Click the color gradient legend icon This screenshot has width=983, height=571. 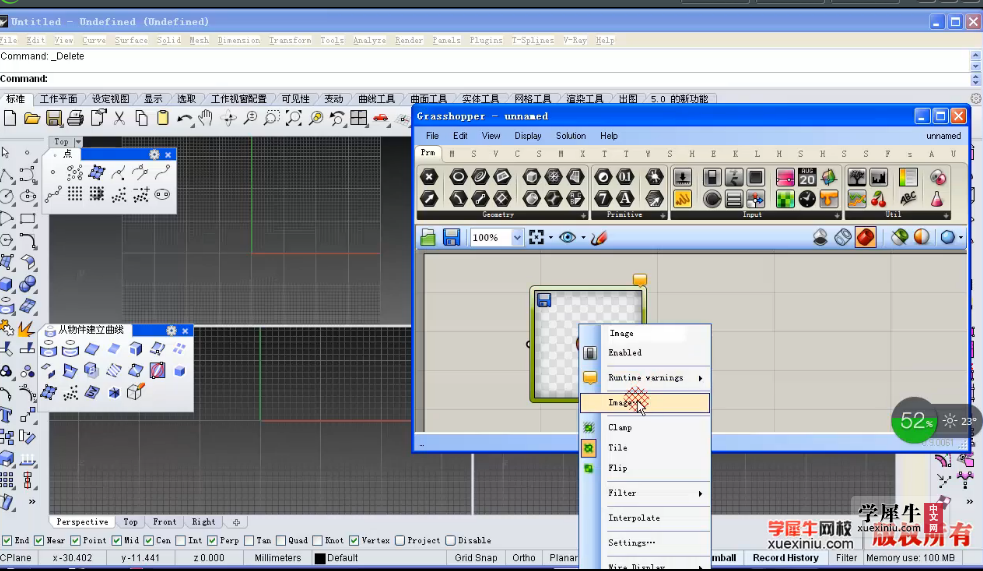908,177
